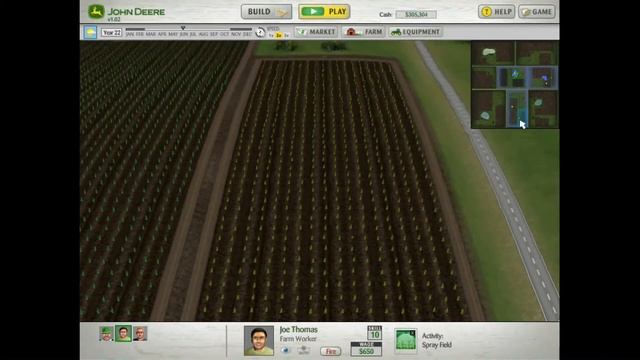Image resolution: width=640 pixels, height=360 pixels.
Task: Click the sunny weather icon
Action: (90, 32)
